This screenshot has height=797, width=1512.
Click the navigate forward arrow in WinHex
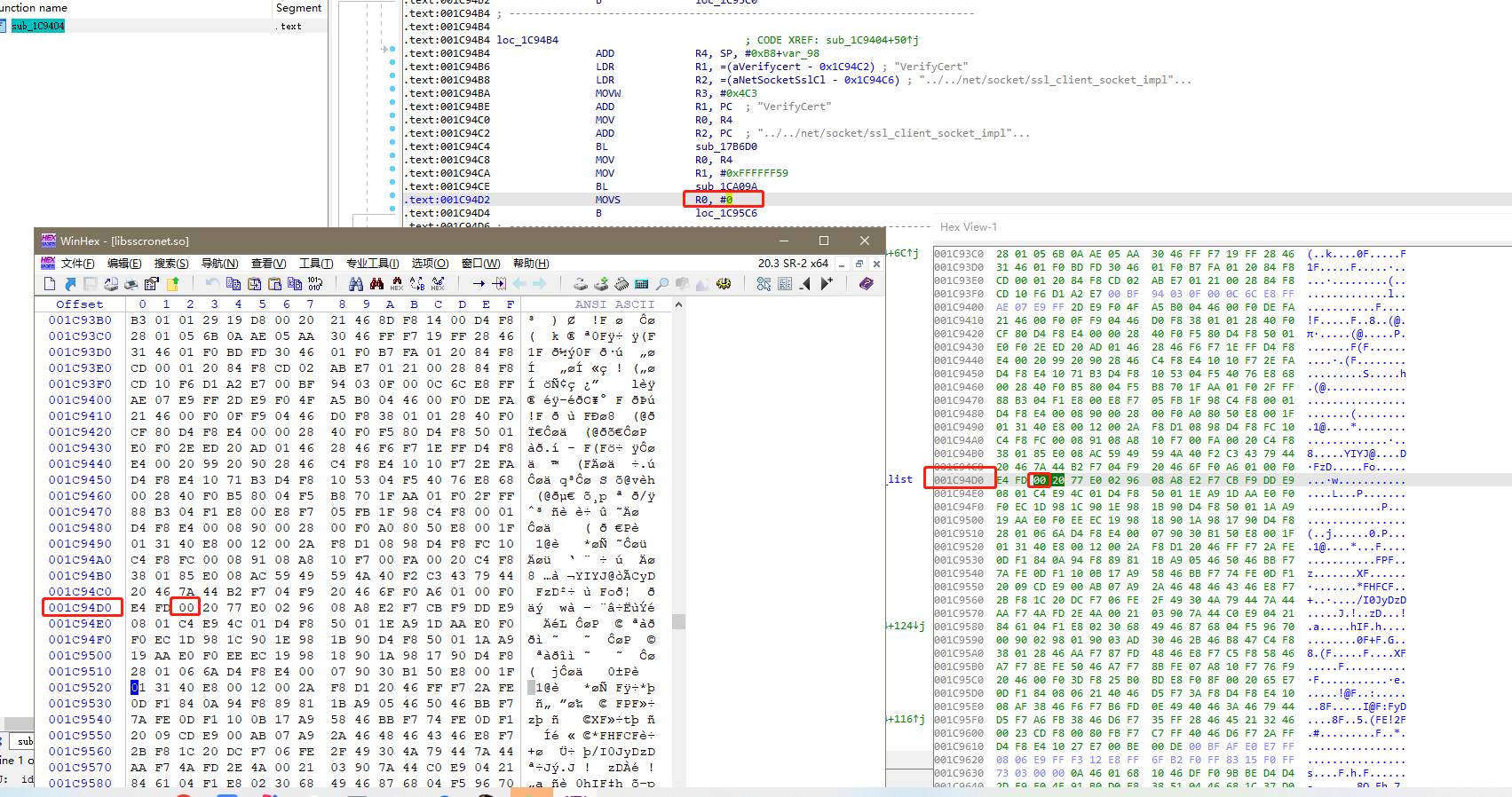tap(539, 284)
